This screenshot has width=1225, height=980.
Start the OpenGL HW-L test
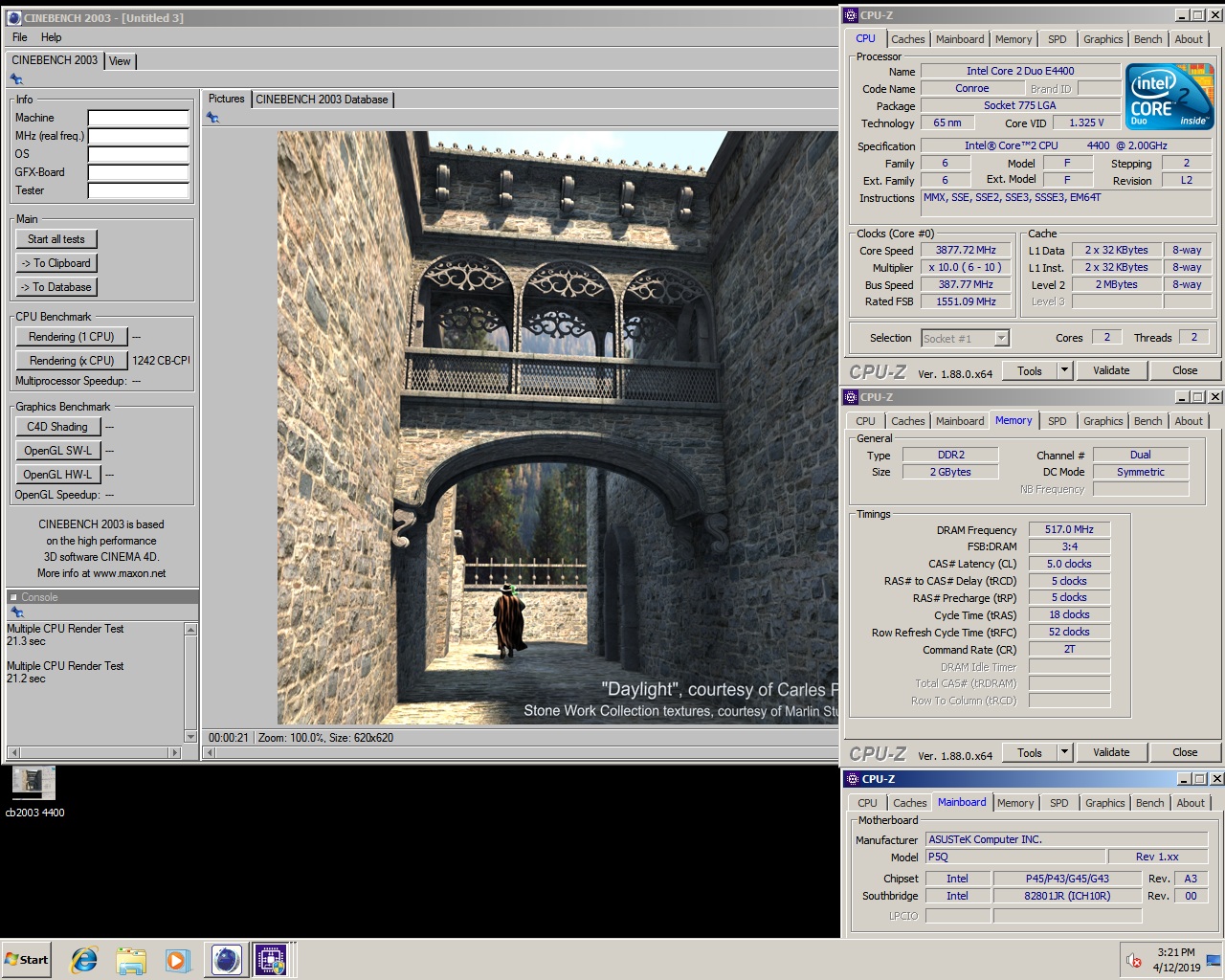57,475
